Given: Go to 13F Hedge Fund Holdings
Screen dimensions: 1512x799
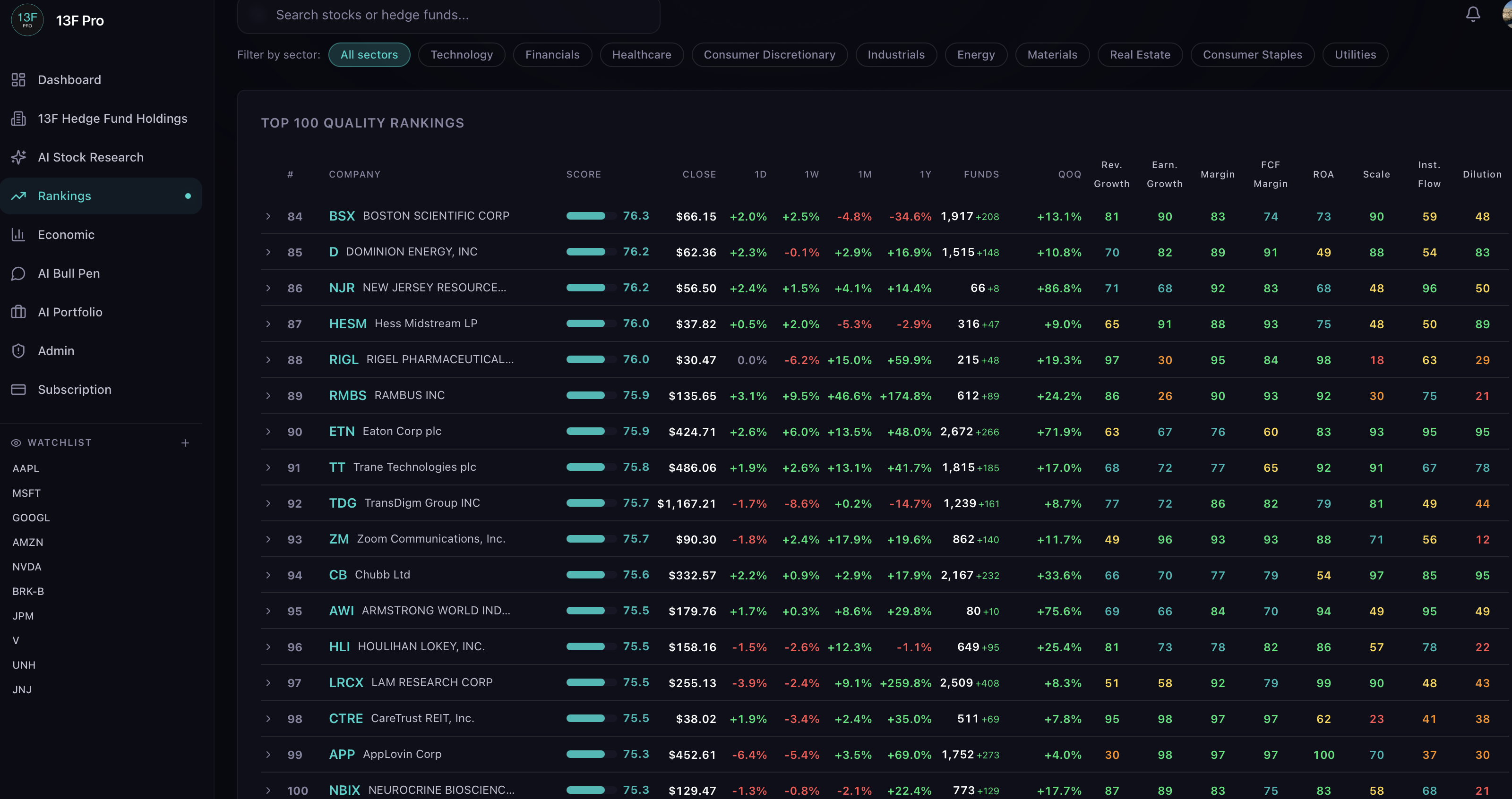Looking at the screenshot, I should click(101, 119).
